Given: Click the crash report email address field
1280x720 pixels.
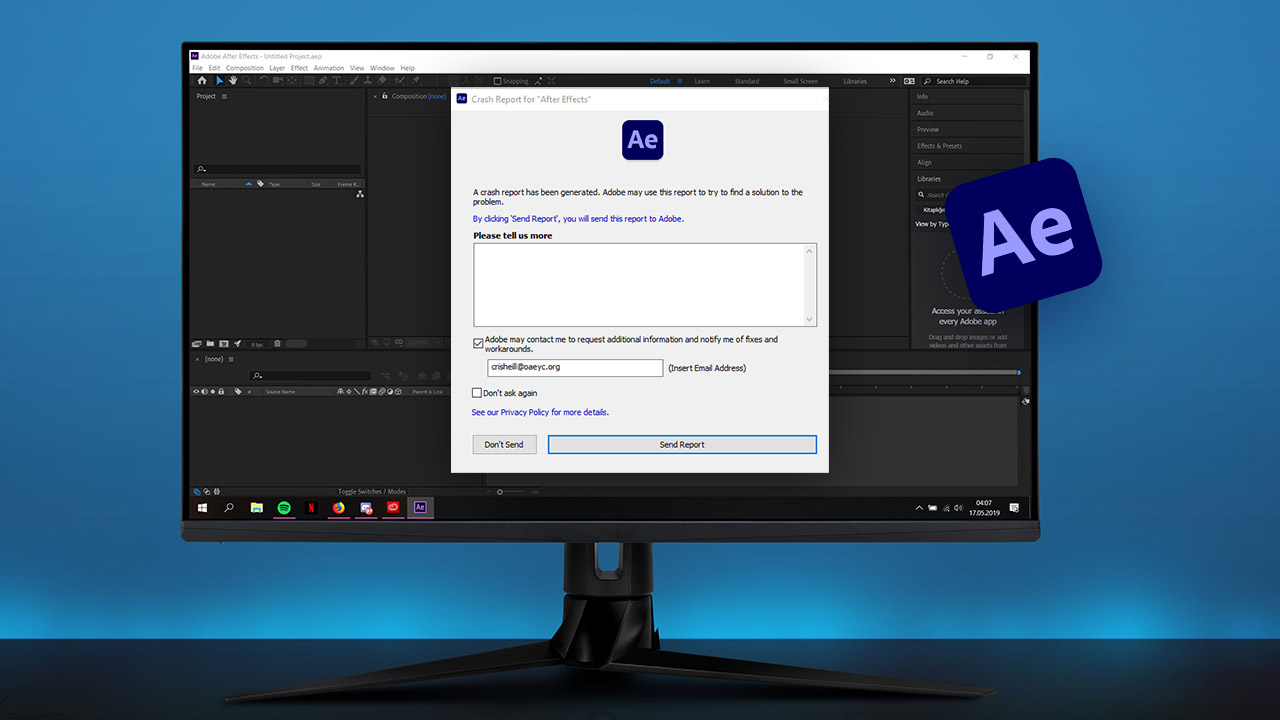Looking at the screenshot, I should coord(575,367).
